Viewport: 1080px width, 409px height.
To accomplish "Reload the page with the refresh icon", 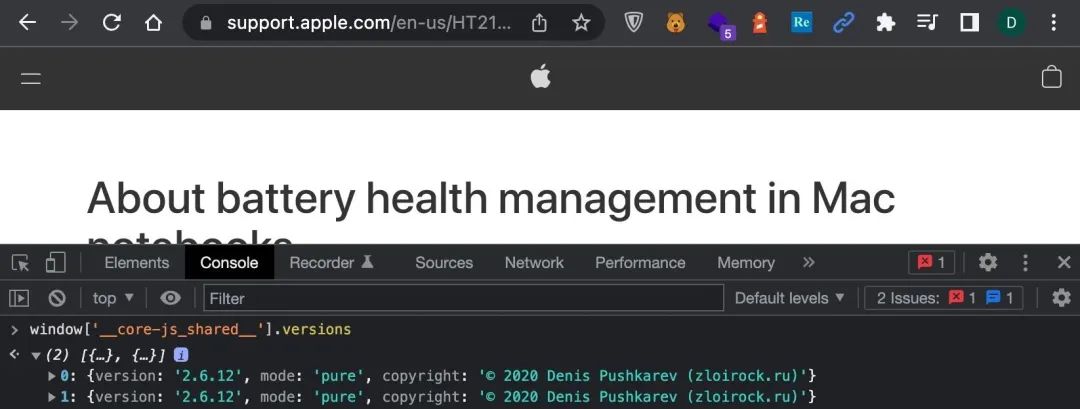I will coord(112,23).
